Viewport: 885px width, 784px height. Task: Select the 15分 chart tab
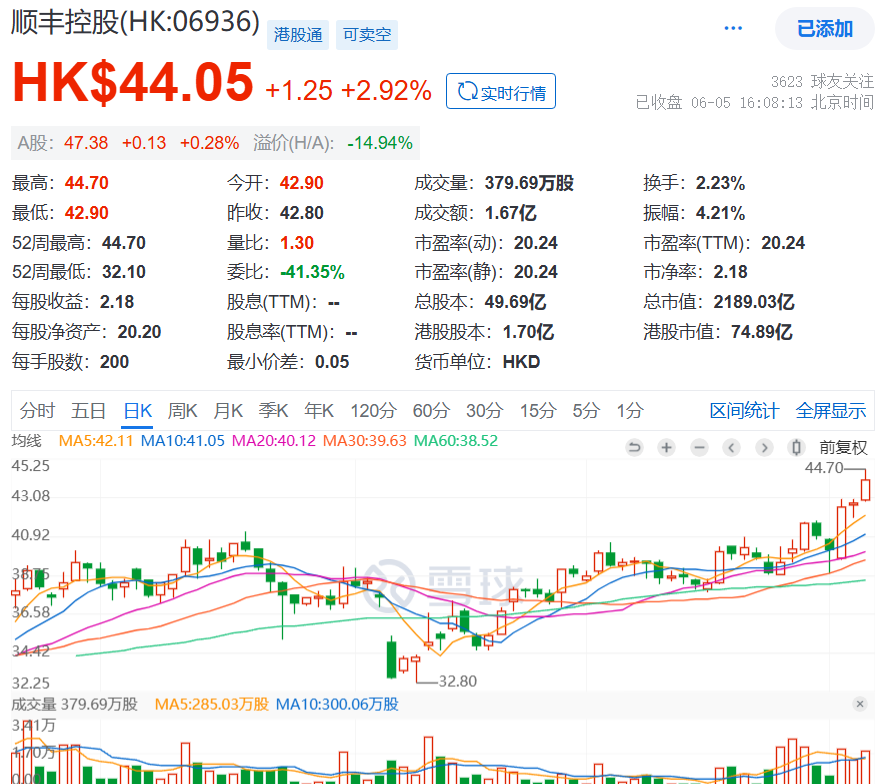(x=538, y=411)
